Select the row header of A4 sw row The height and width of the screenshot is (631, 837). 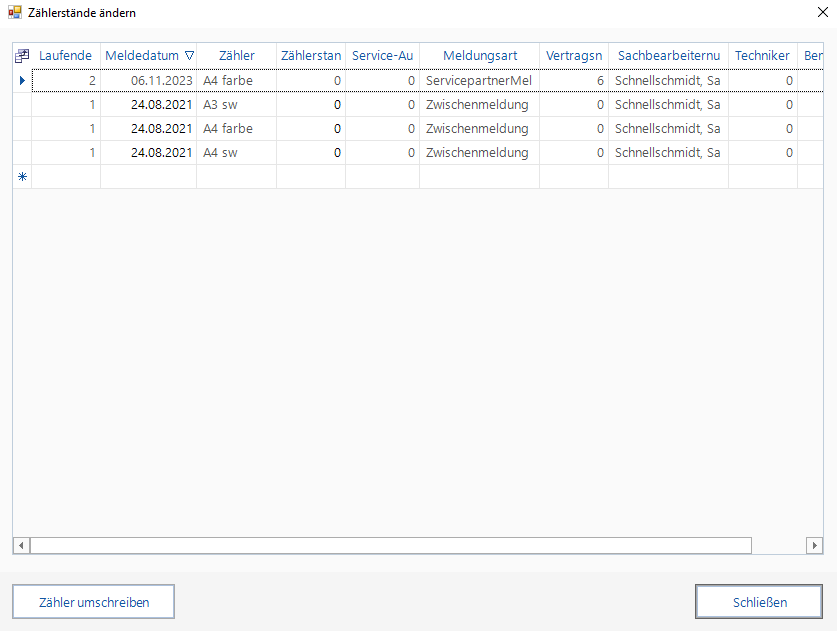click(22, 153)
